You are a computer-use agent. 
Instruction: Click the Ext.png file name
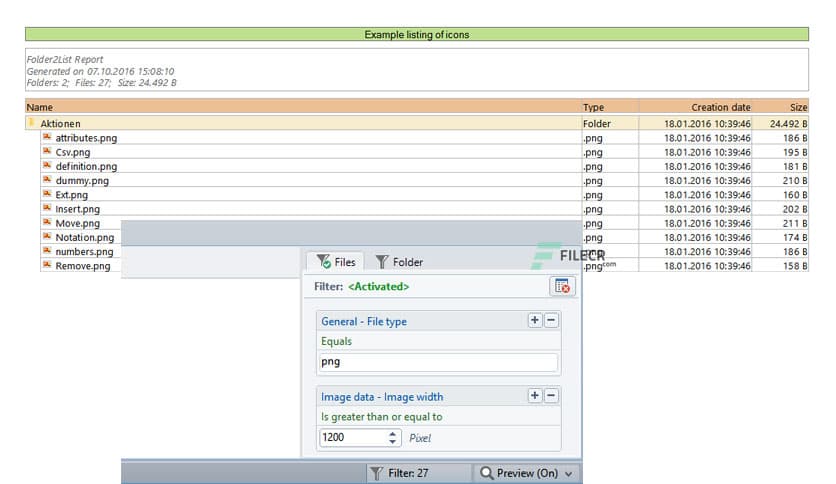point(71,195)
